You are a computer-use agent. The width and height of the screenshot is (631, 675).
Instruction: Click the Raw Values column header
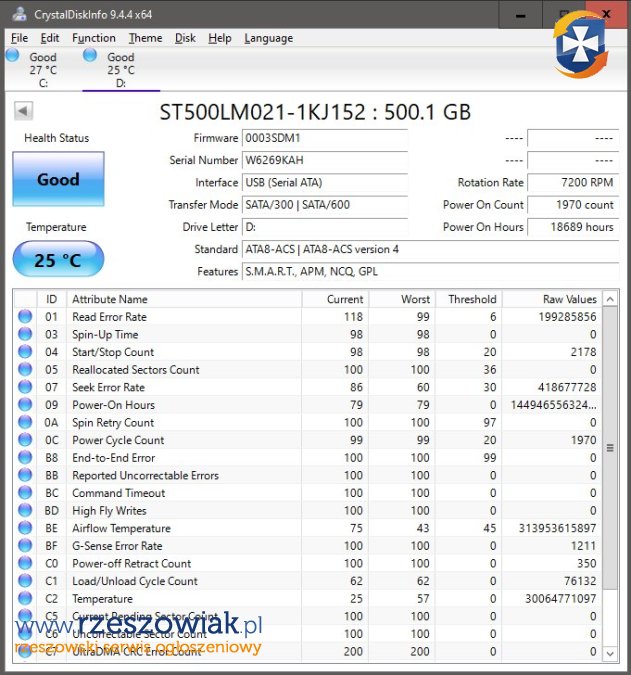point(552,299)
